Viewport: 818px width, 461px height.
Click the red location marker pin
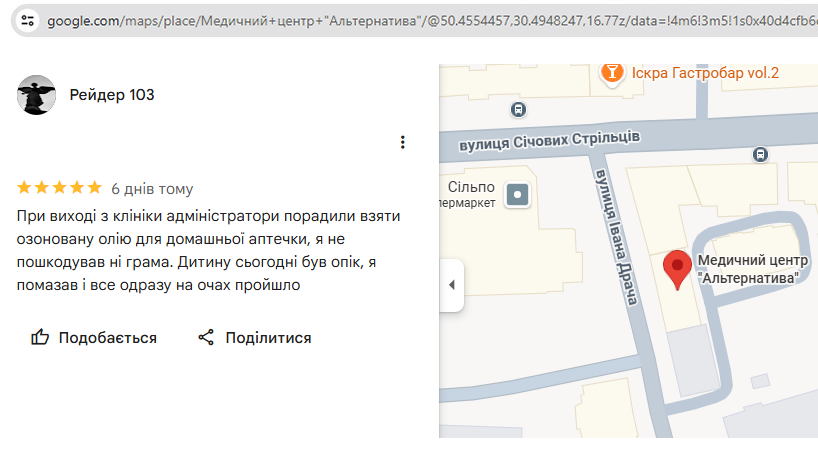coord(678,268)
